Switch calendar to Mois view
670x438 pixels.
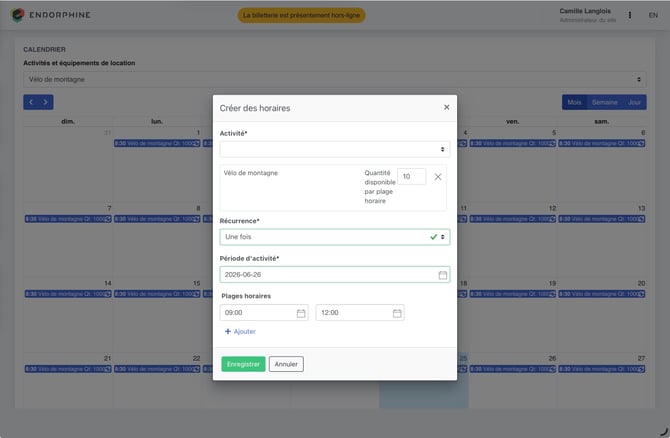click(x=574, y=102)
